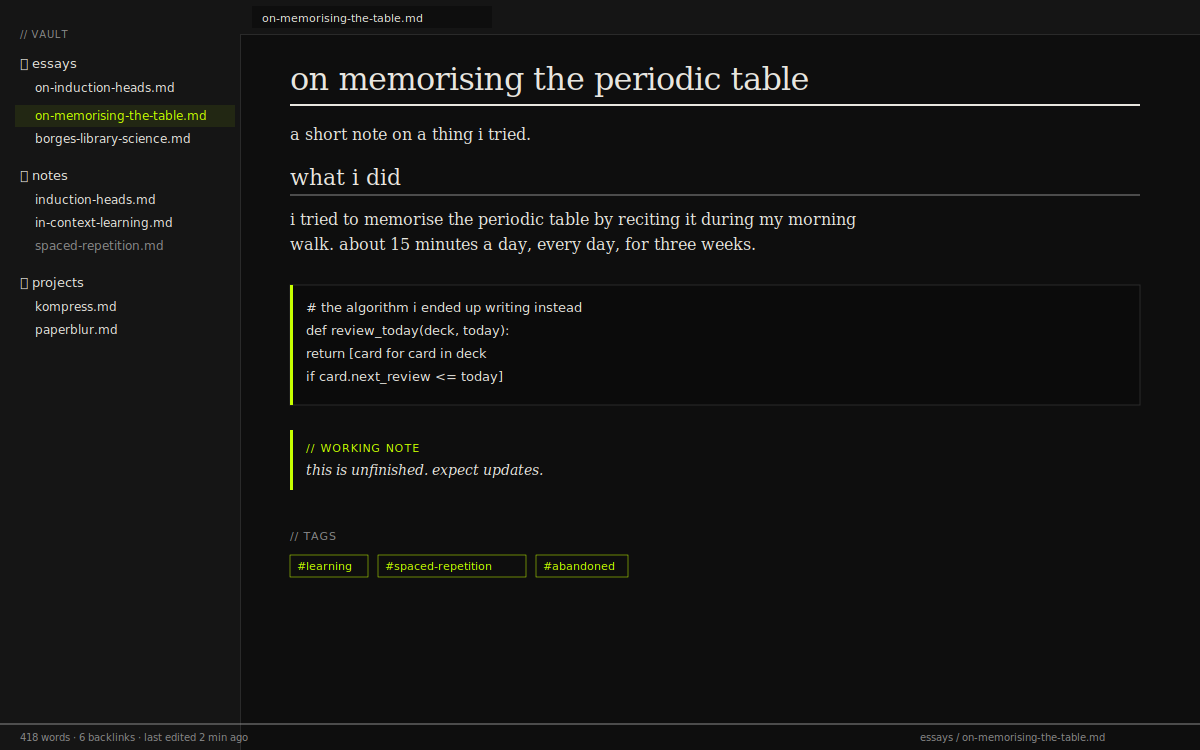Viewport: 1200px width, 750px height.
Task: Click the folder icon beside projects
Action: [x=22, y=282]
